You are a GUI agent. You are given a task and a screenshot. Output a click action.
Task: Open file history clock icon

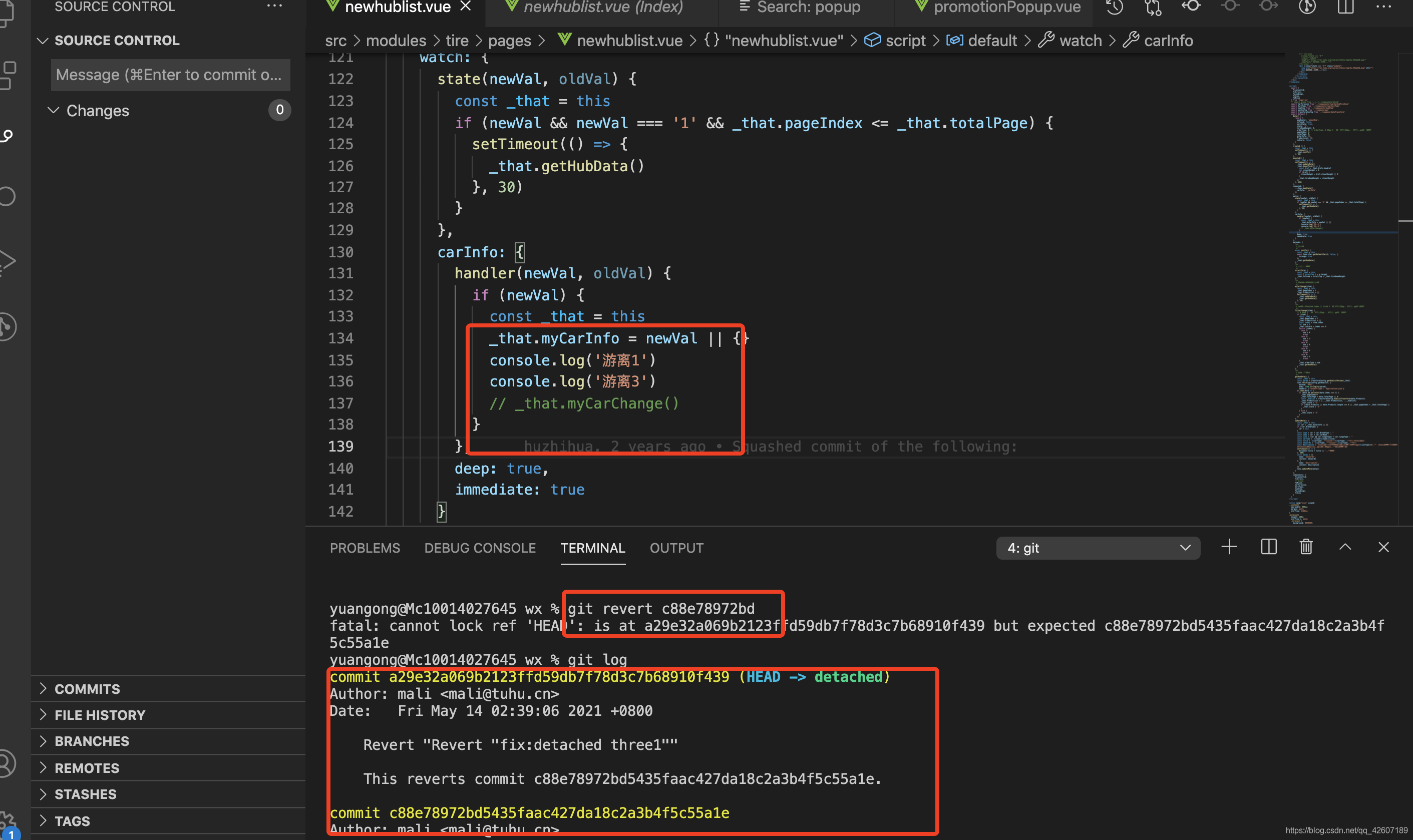point(1115,8)
